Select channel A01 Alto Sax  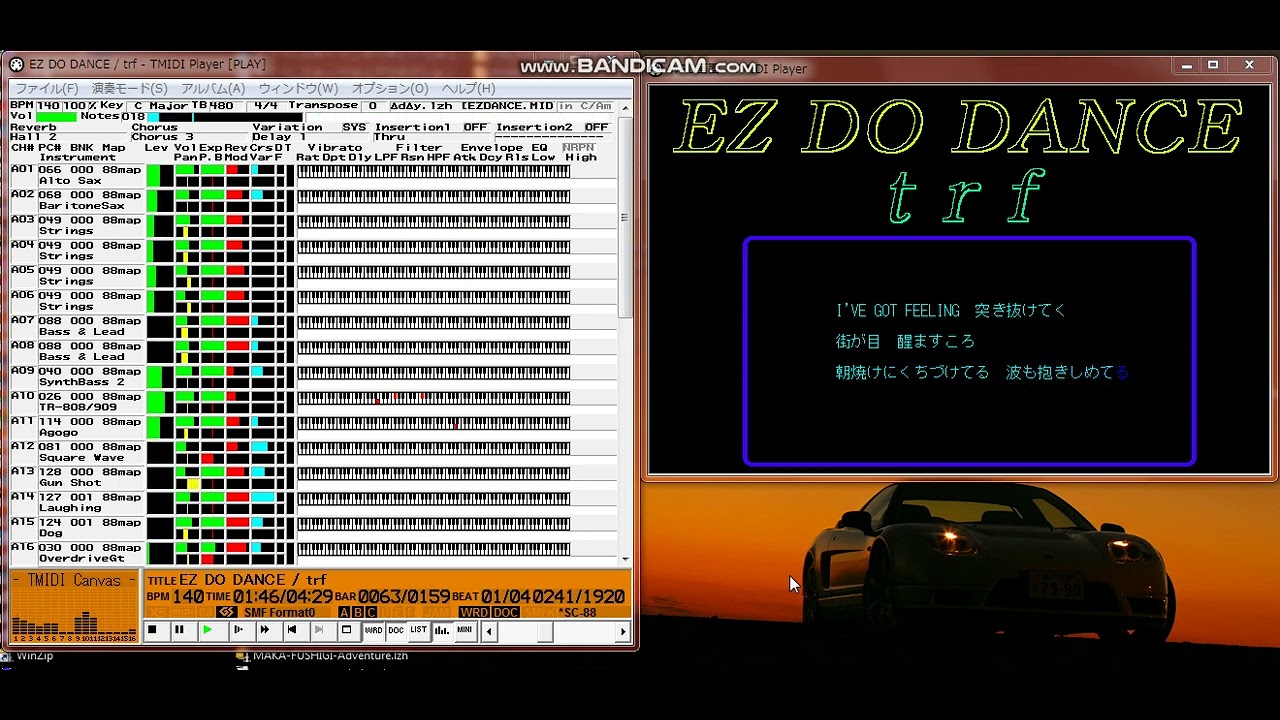click(x=77, y=175)
